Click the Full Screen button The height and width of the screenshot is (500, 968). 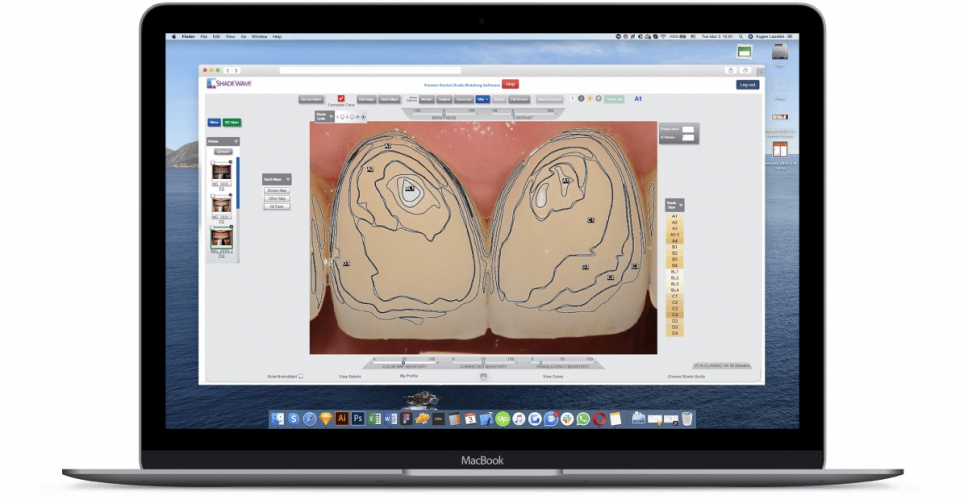coord(519,99)
